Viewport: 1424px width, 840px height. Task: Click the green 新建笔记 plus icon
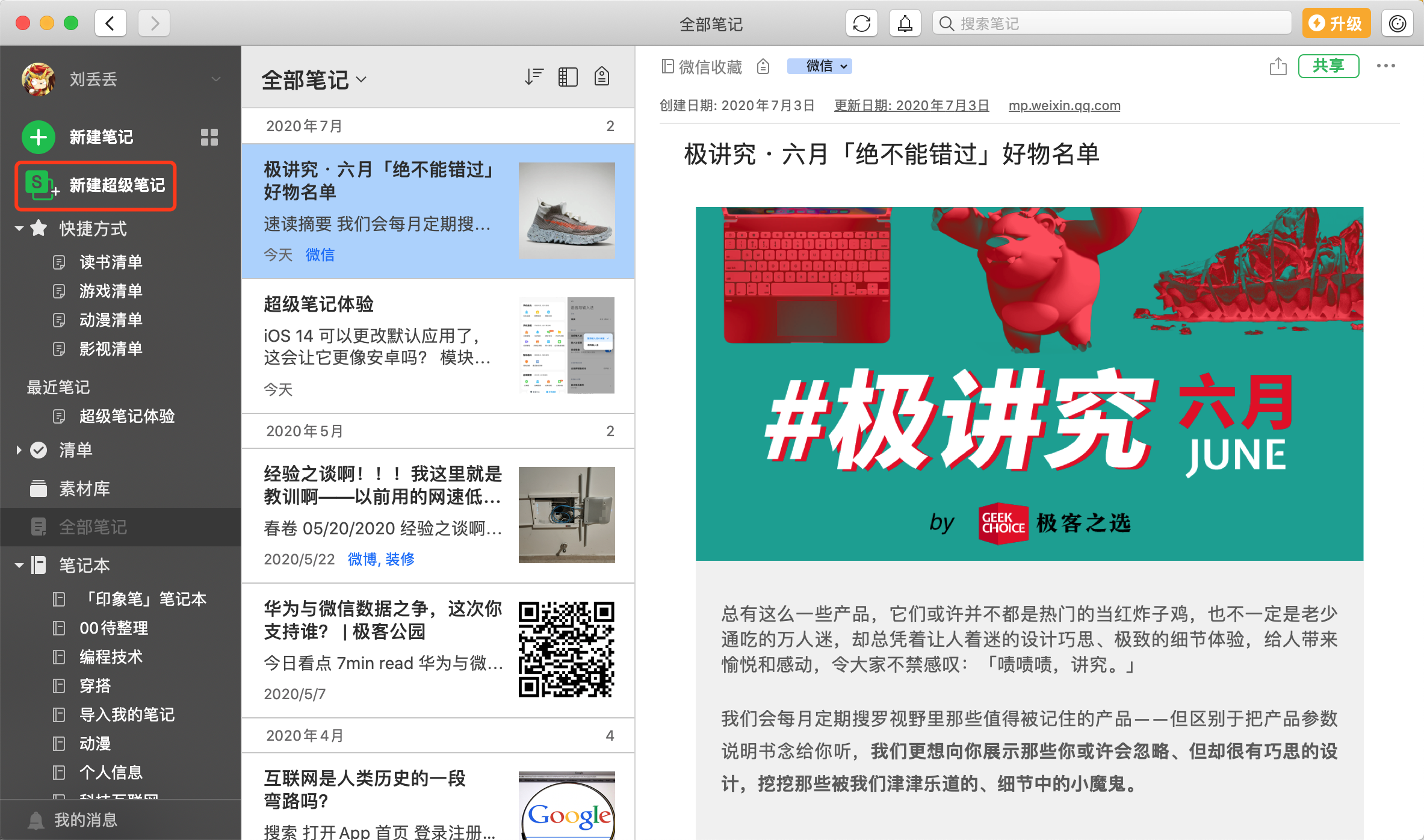tap(39, 137)
